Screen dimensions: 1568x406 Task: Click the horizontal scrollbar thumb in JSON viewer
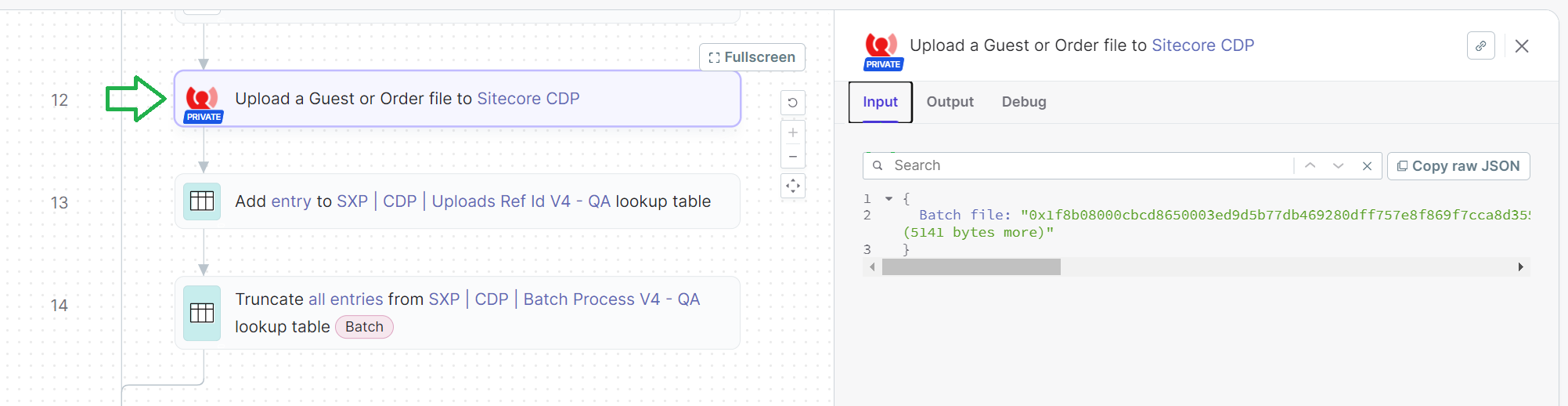click(971, 267)
